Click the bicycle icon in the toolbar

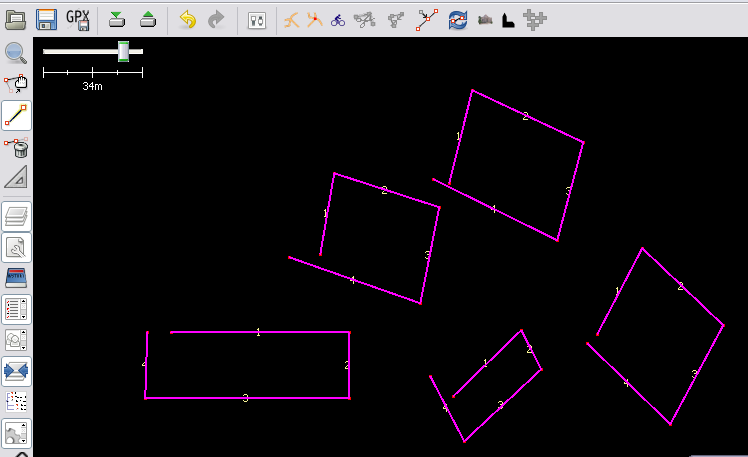pos(338,19)
